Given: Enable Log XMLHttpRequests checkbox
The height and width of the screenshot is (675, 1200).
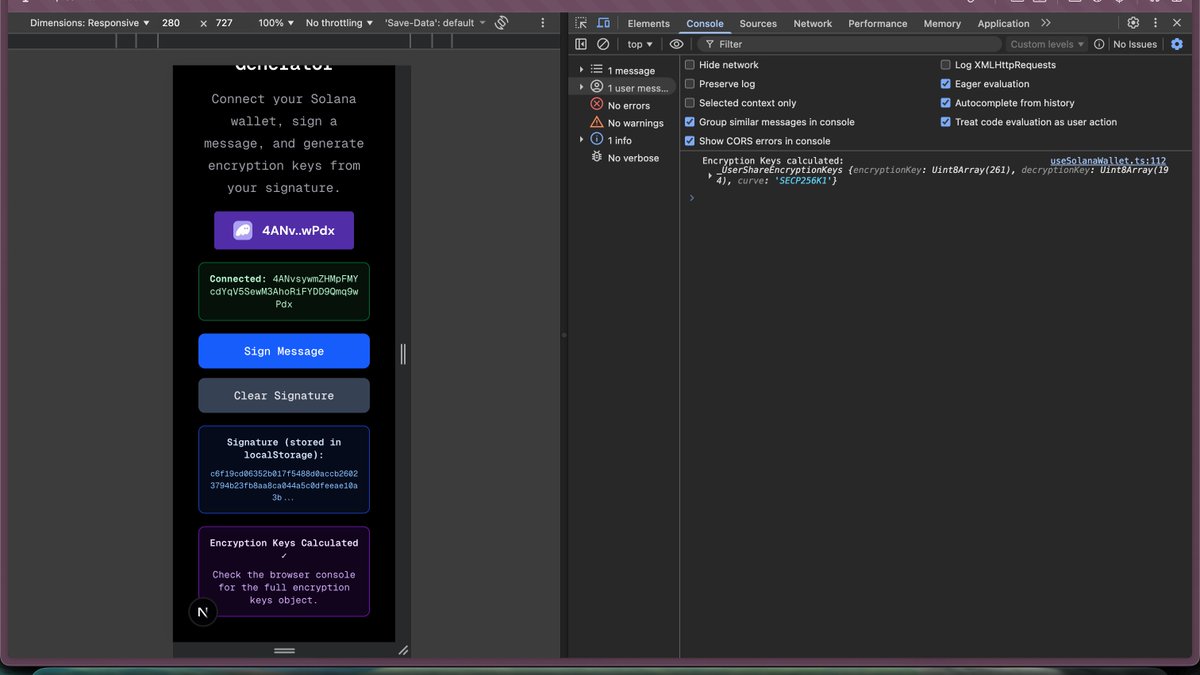Looking at the screenshot, I should [x=945, y=65].
